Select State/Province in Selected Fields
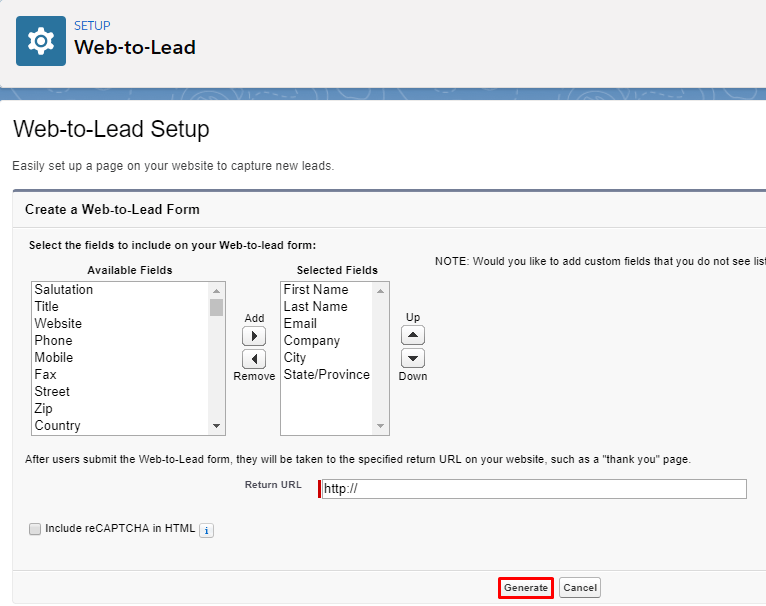 (x=326, y=375)
